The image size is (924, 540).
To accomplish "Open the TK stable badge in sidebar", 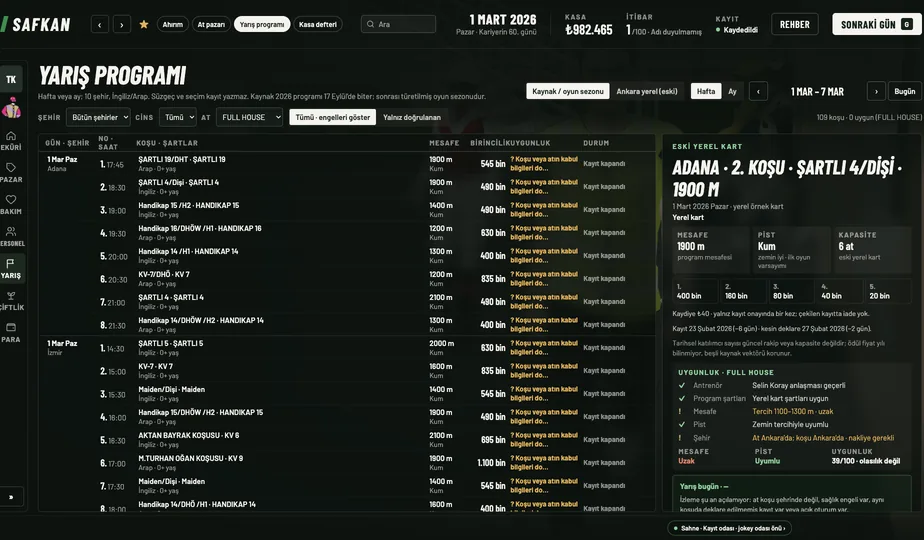I will [11, 80].
